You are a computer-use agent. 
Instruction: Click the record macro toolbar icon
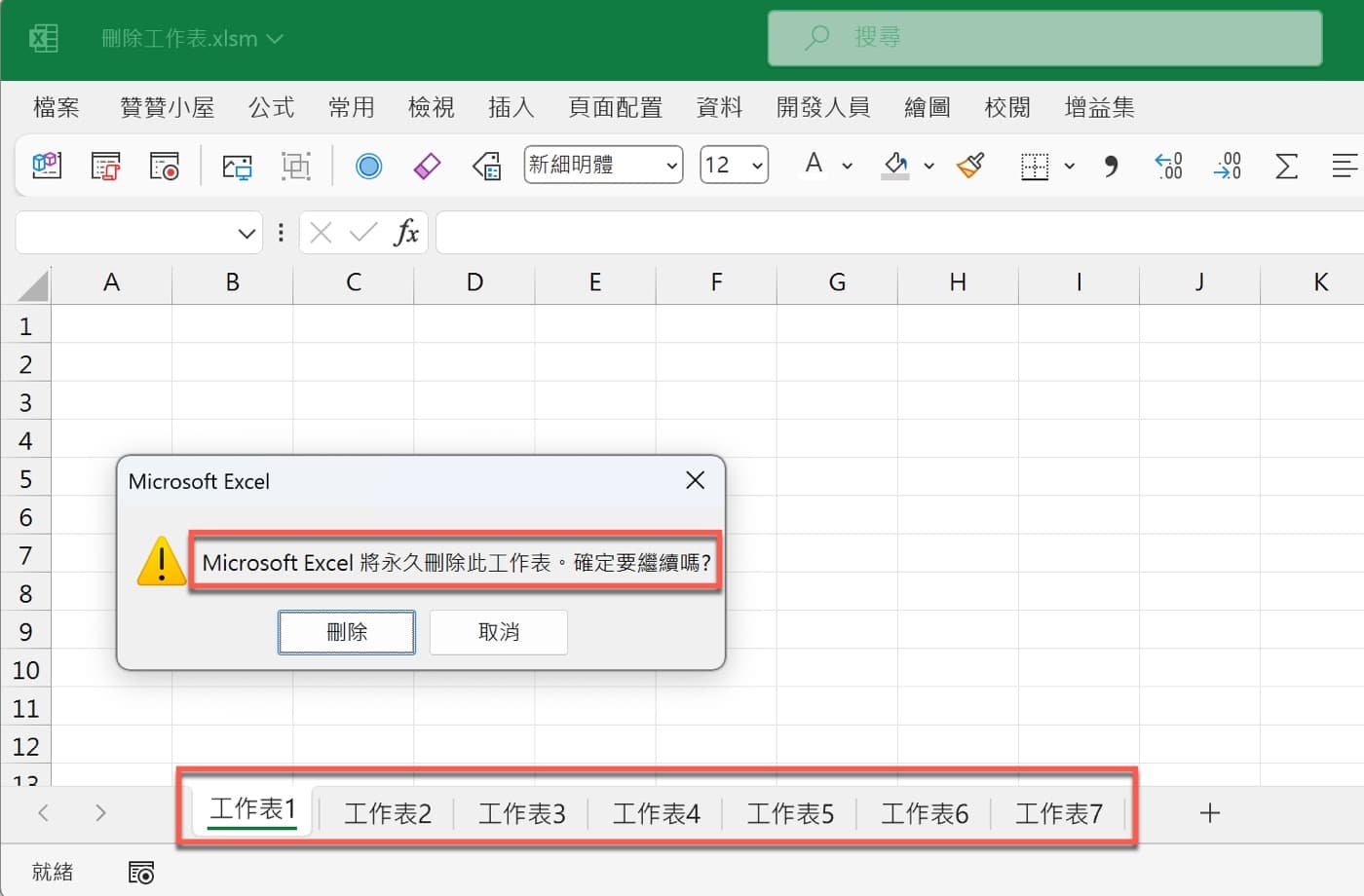(164, 166)
